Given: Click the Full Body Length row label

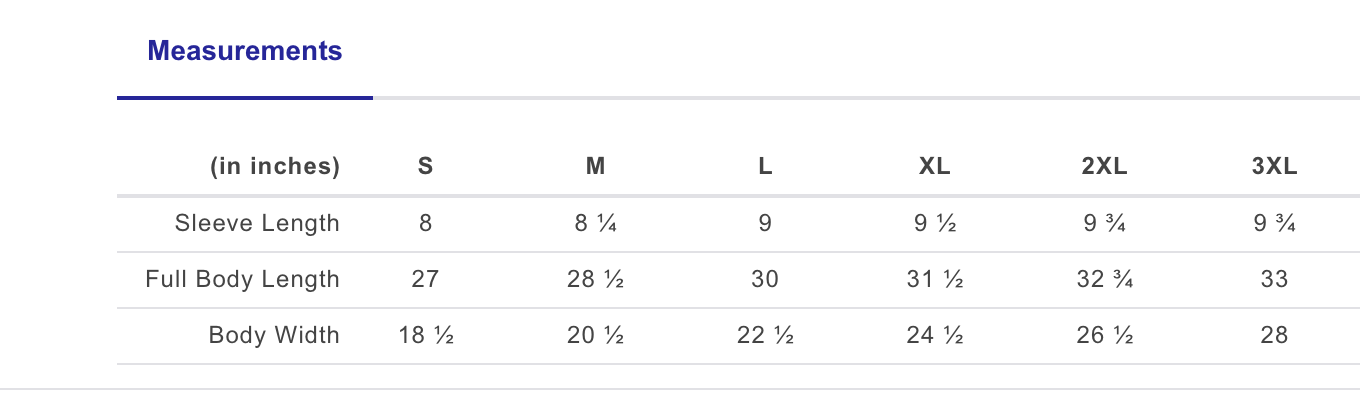Looking at the screenshot, I should point(243,279).
